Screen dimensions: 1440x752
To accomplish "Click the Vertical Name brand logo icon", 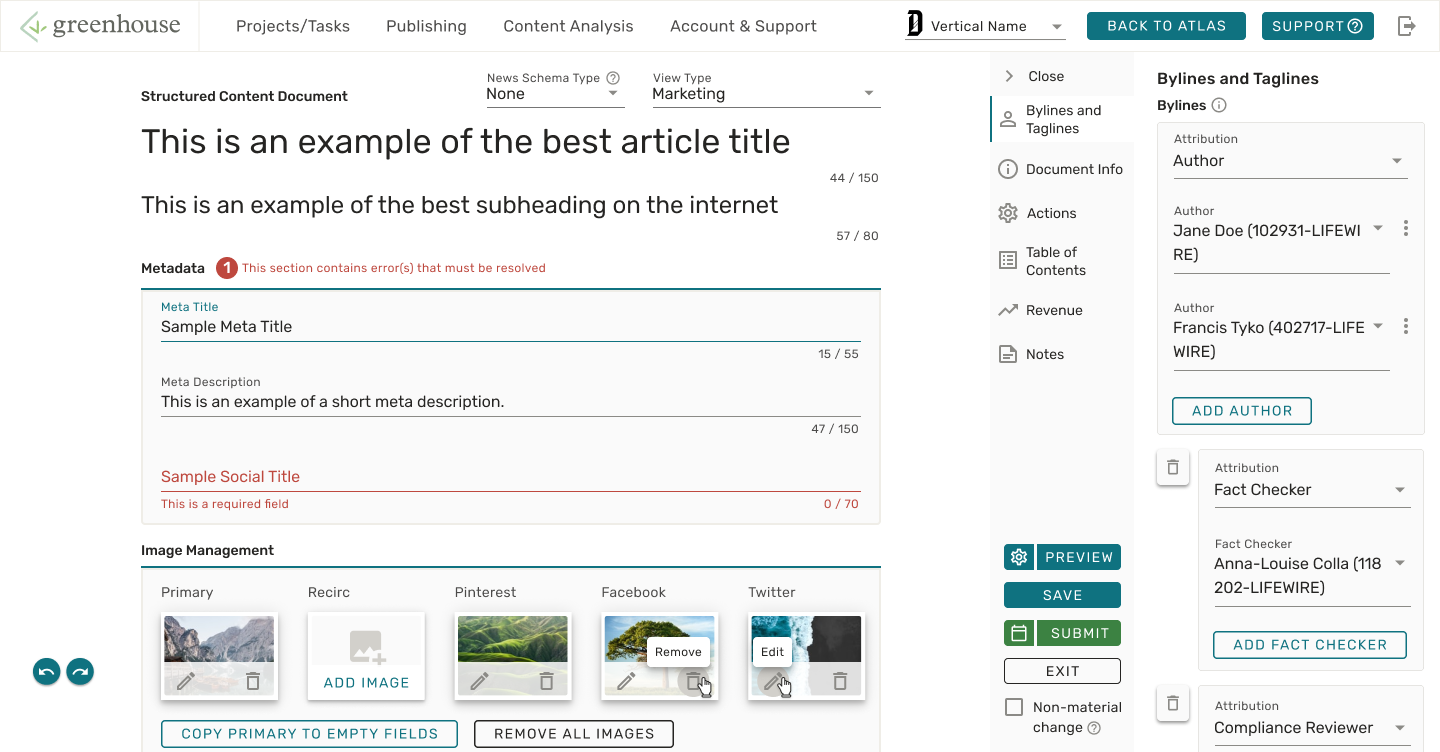I will tap(914, 25).
